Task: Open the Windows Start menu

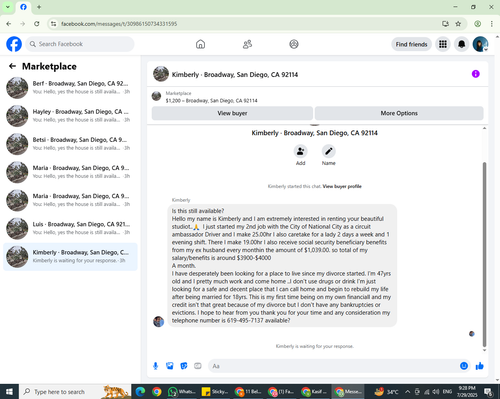Action: coord(9,392)
